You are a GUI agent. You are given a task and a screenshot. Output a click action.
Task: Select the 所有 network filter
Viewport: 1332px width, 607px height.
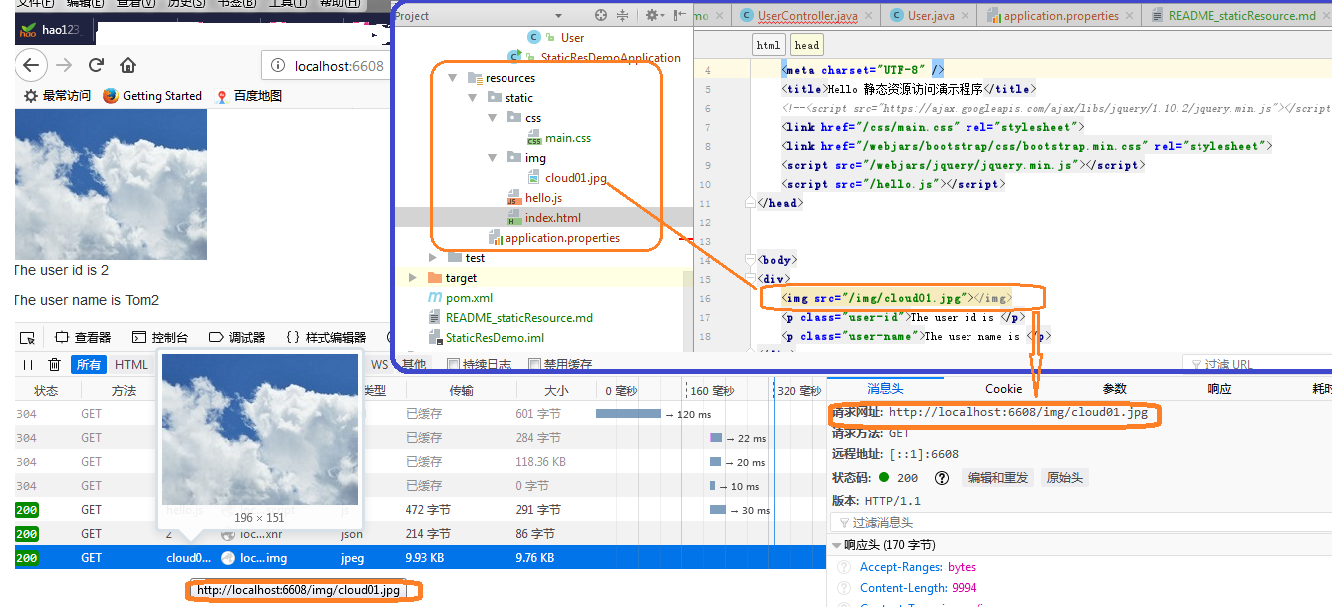tap(89, 365)
